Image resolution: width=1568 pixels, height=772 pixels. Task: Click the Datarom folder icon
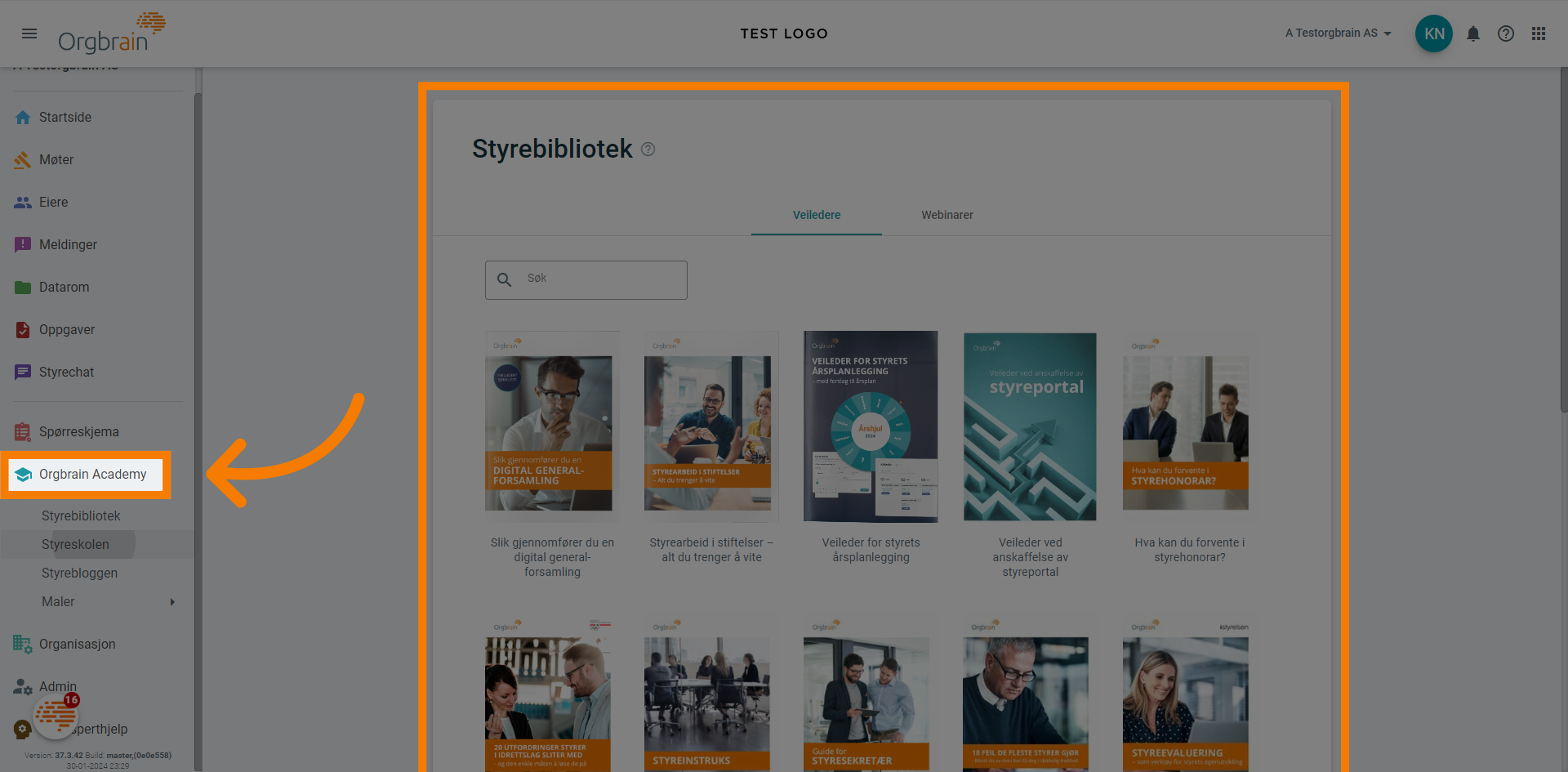(x=23, y=287)
